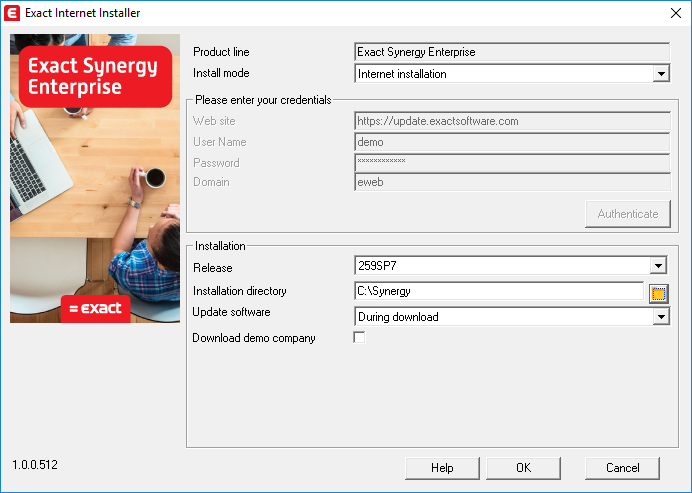
Task: Click the Installation directory label
Action: coord(240,291)
